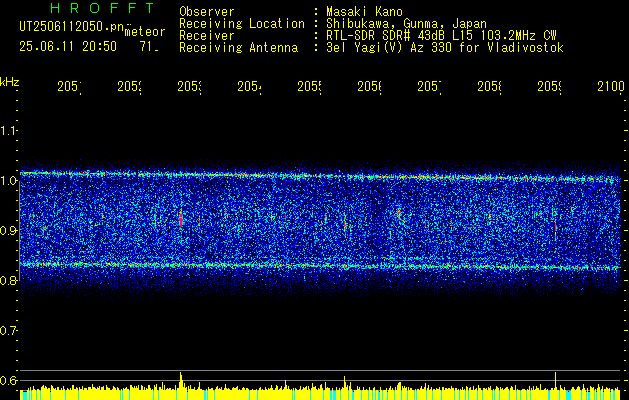Viewport: 629px width, 400px height.
Task: Click the date 25.06.11 20:50 text
Action: point(68,47)
